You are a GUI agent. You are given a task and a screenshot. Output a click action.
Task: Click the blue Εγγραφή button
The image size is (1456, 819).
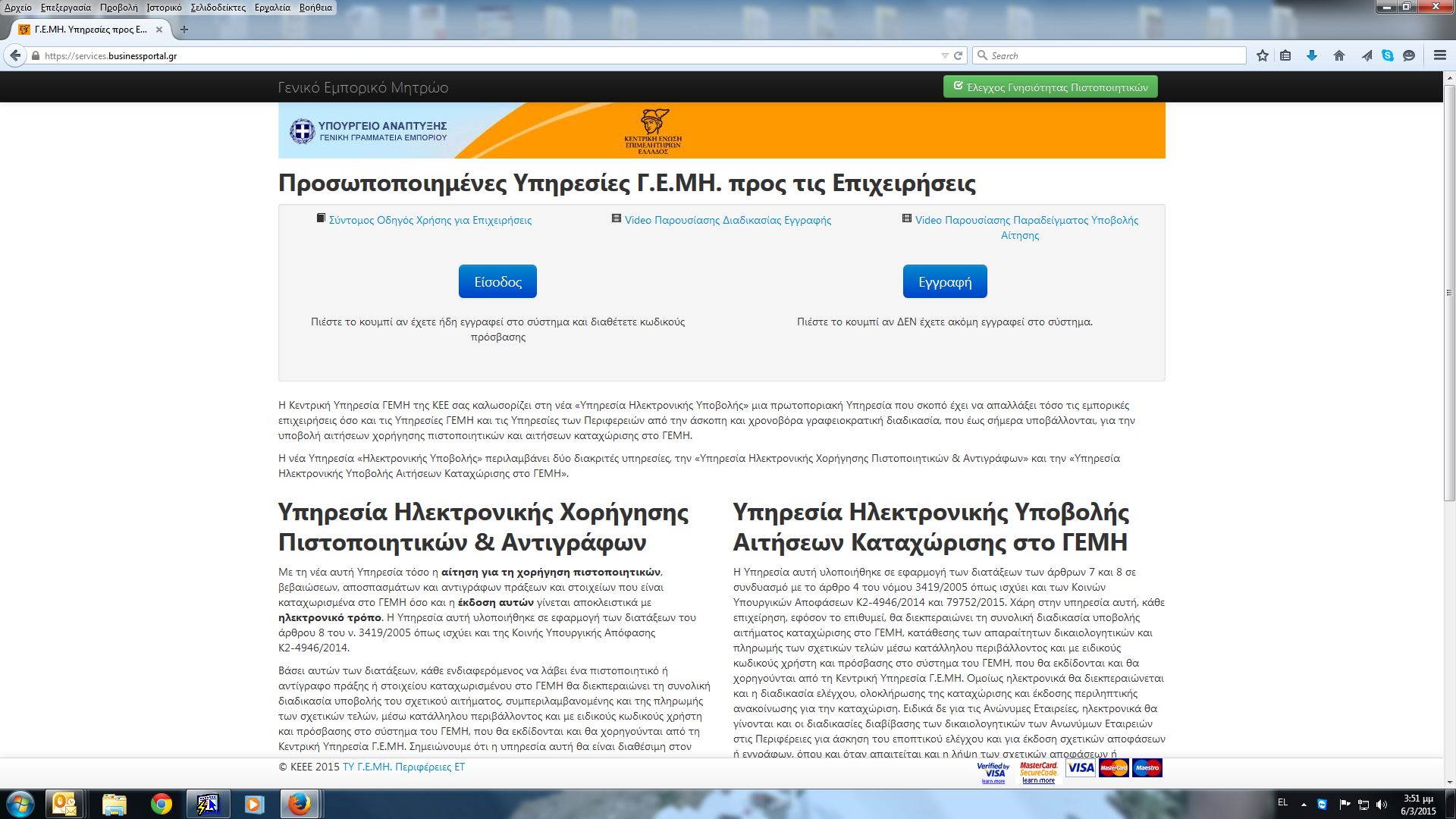click(945, 281)
